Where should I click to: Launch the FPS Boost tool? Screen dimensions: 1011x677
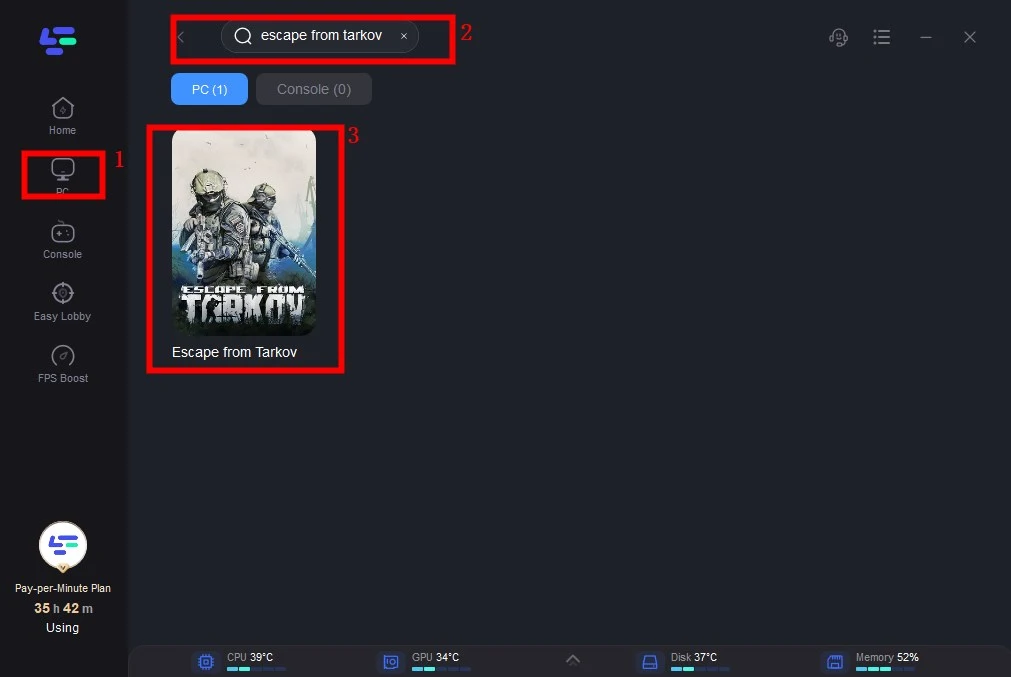62,362
